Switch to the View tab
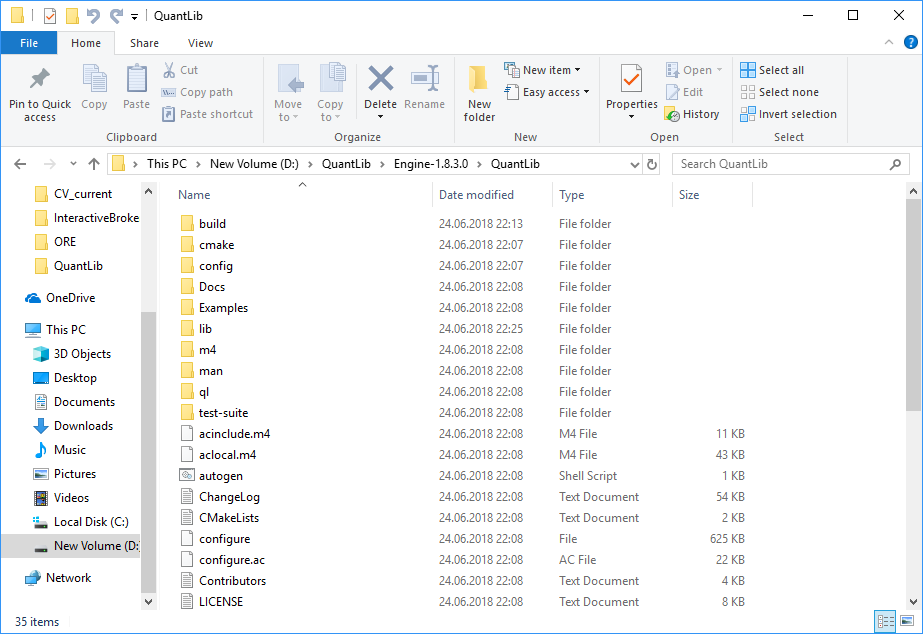 200,43
